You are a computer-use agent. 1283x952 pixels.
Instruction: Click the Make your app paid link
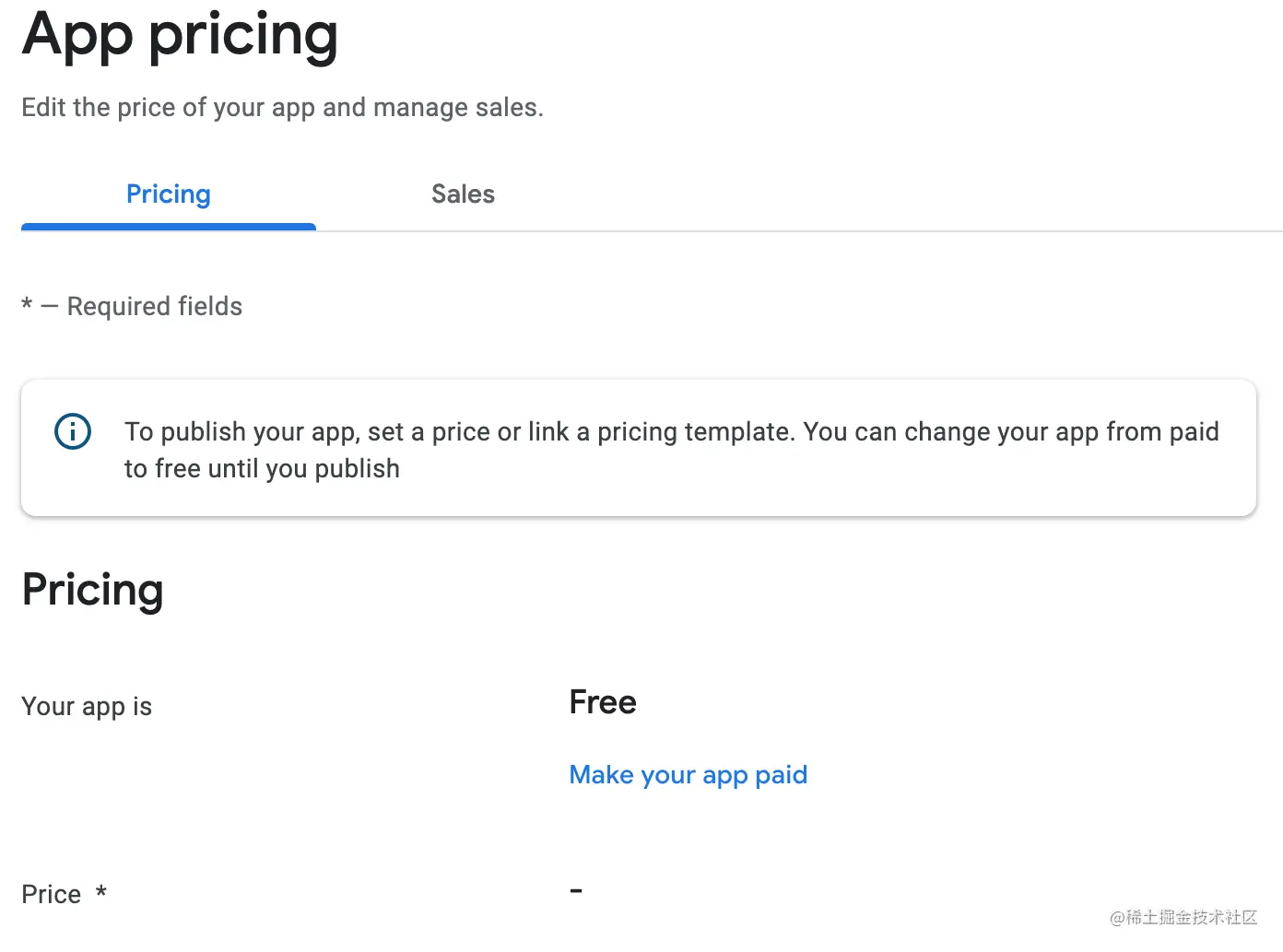pos(688,775)
